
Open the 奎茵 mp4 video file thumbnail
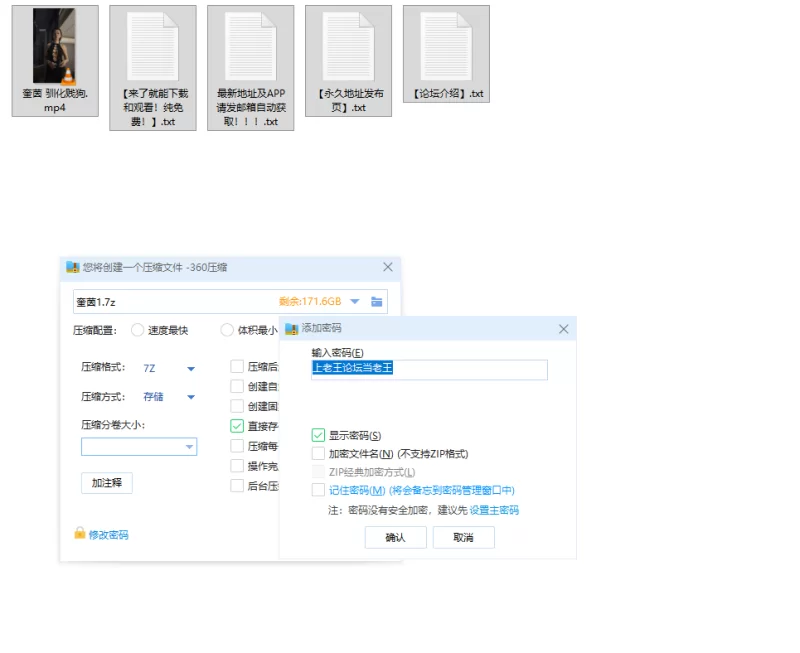pos(54,47)
